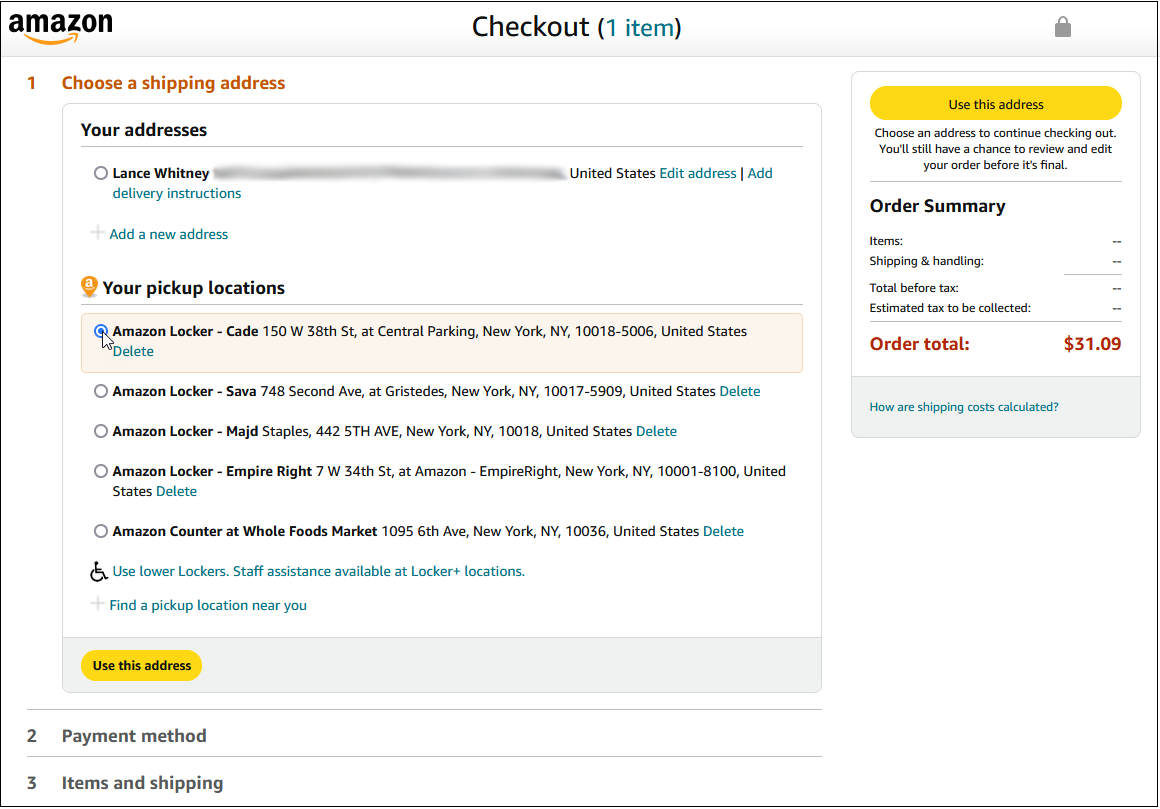The width and height of the screenshot is (1160, 809).
Task: Select the Amazon Locker - Cade radio button
Action: tap(101, 331)
